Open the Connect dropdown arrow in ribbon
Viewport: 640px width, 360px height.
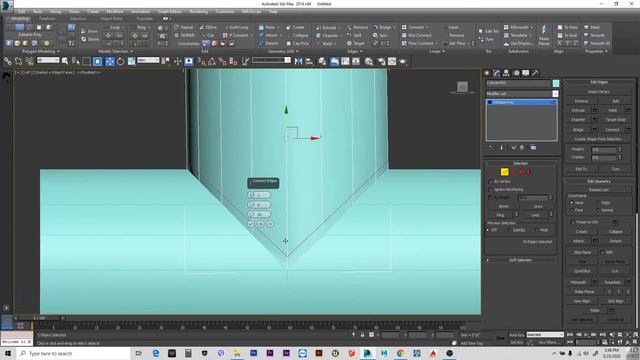(427, 27)
